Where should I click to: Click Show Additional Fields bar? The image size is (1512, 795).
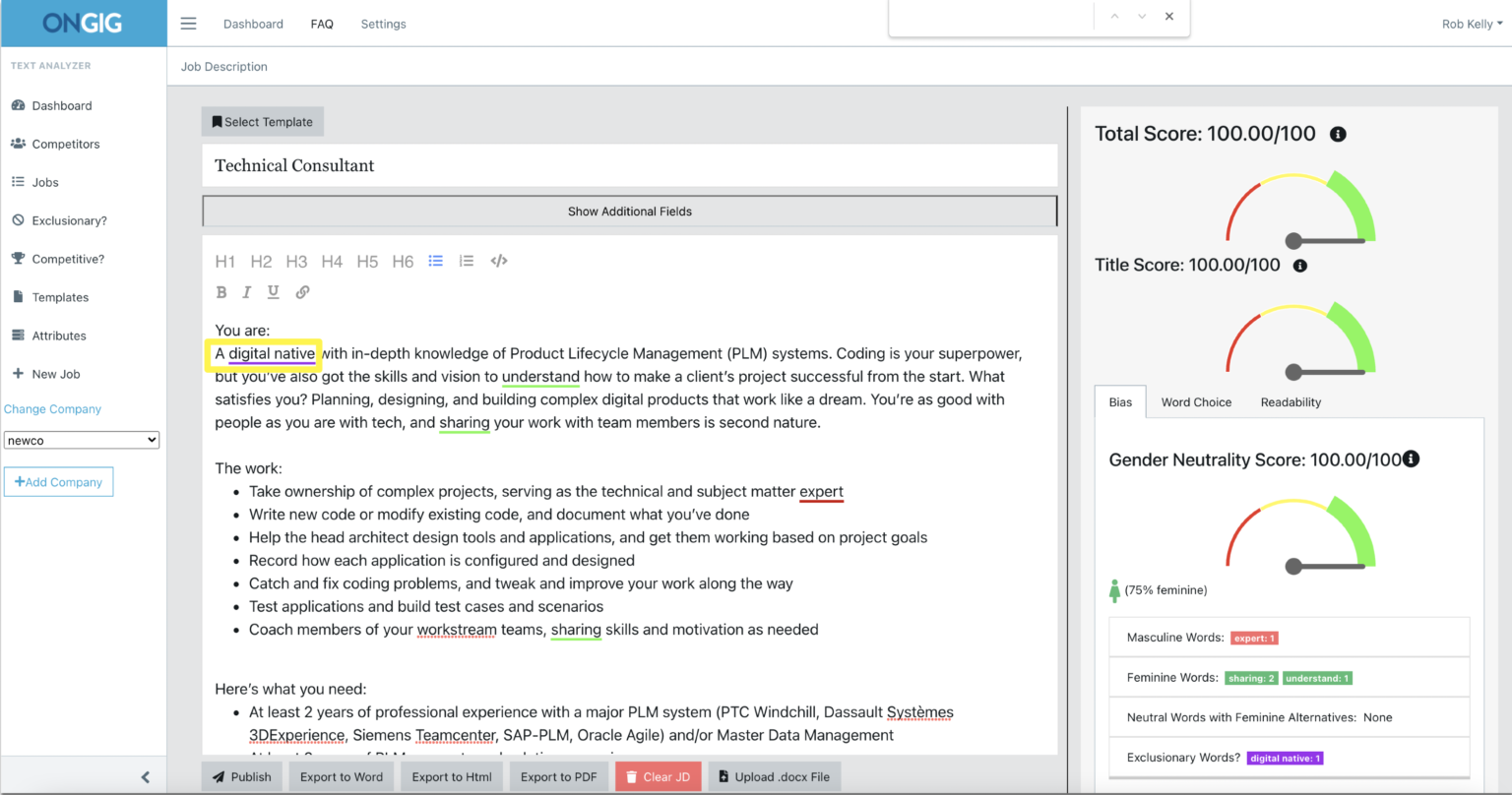tap(629, 211)
